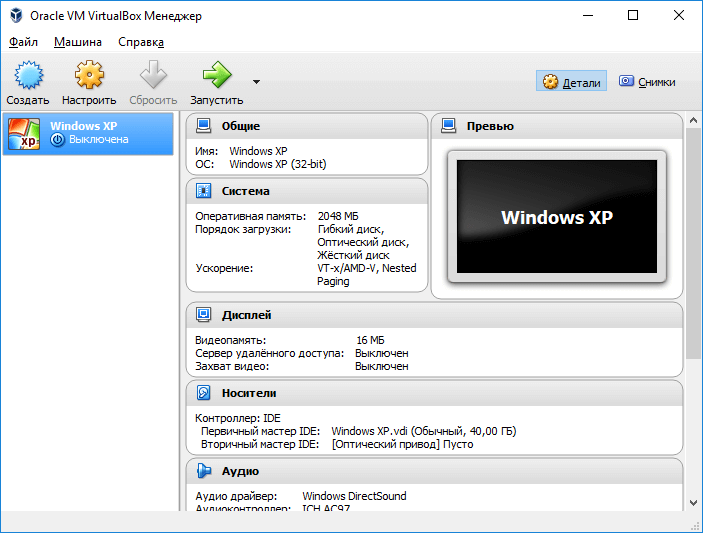Switch to the Детали view

point(571,82)
